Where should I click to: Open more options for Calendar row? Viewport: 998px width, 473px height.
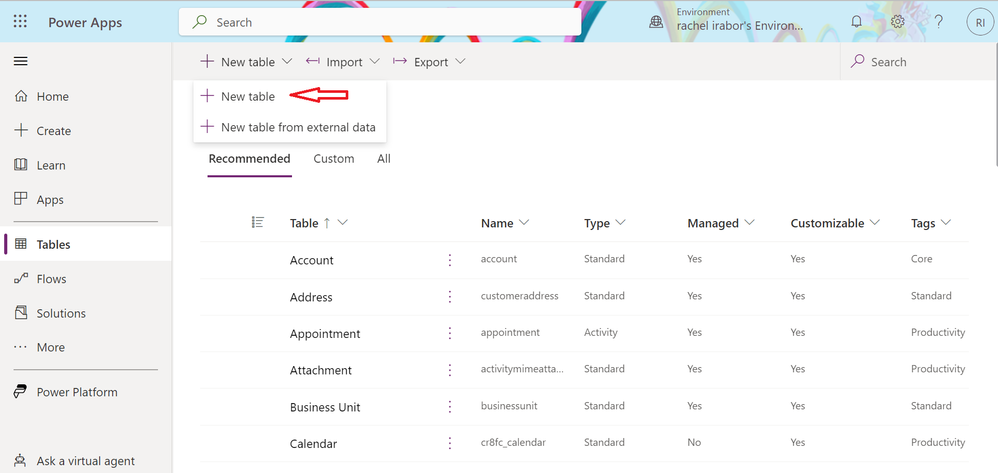click(450, 443)
